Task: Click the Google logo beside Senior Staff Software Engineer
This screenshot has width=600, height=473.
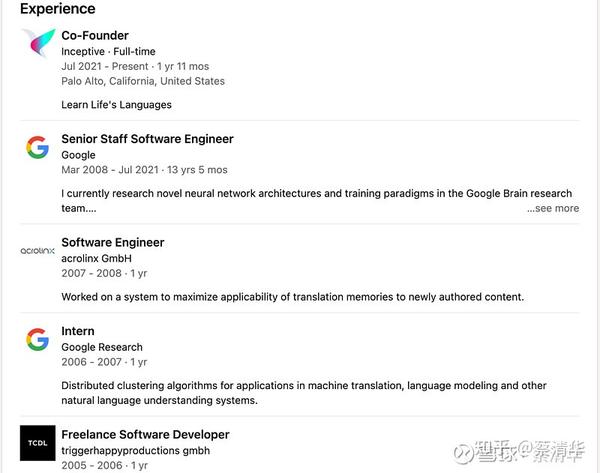Action: click(x=38, y=148)
